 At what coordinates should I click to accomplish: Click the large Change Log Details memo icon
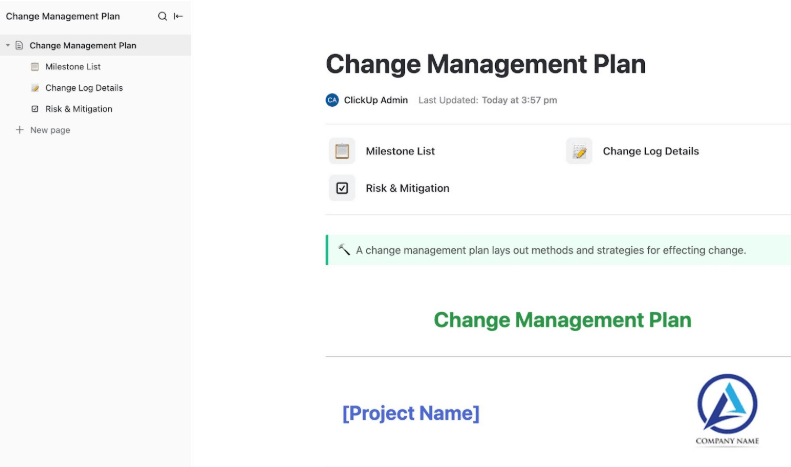pyautogui.click(x=579, y=151)
